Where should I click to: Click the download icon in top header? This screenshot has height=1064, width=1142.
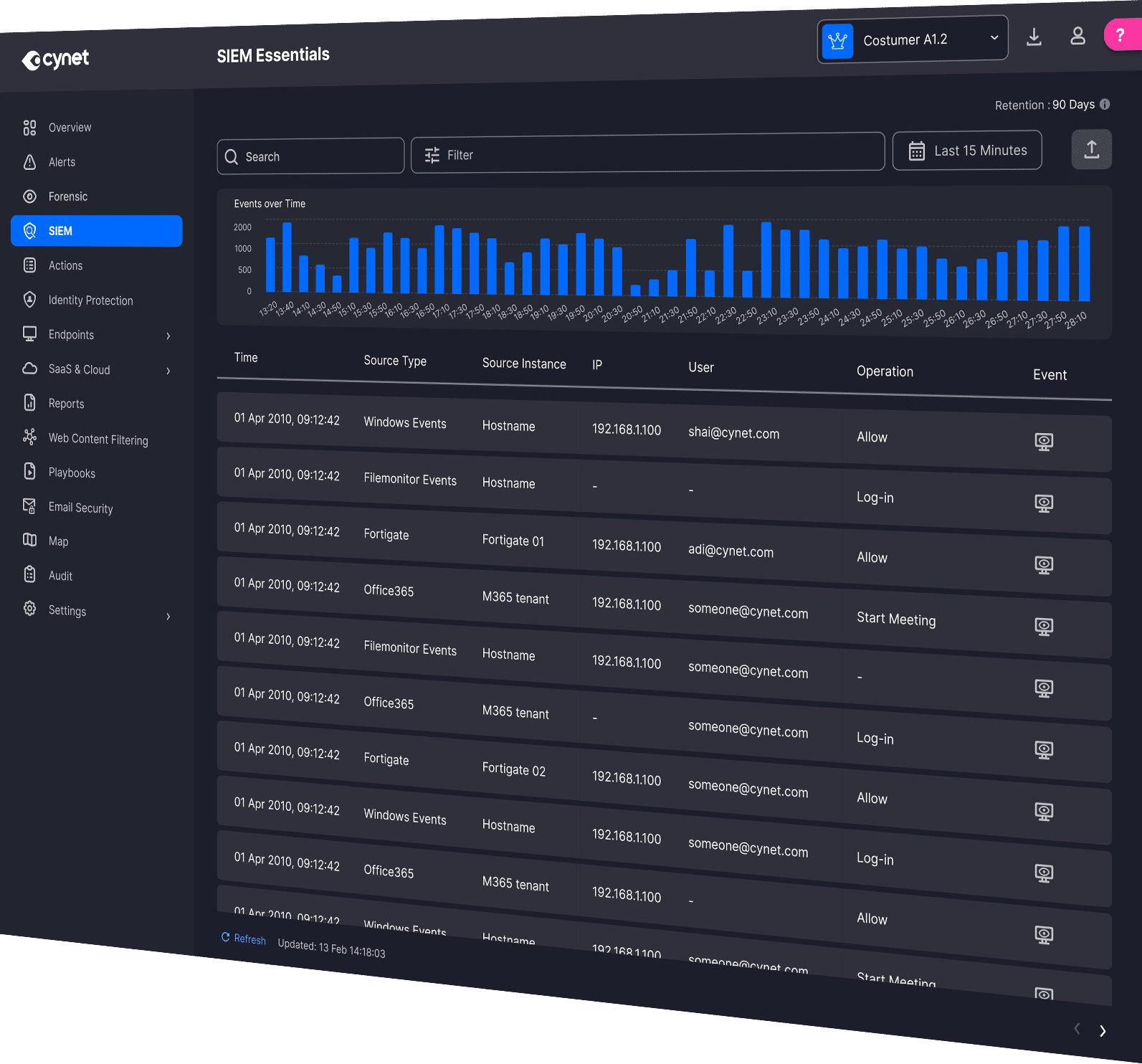[1034, 37]
